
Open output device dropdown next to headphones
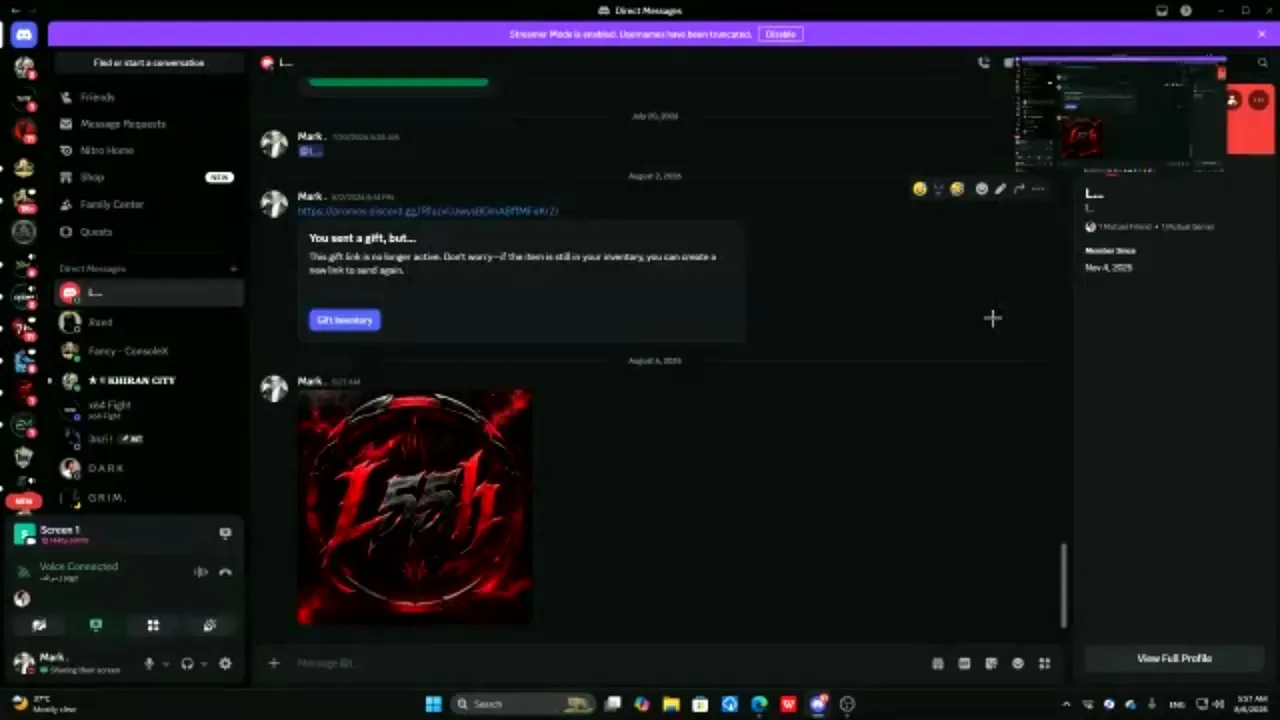pos(203,663)
